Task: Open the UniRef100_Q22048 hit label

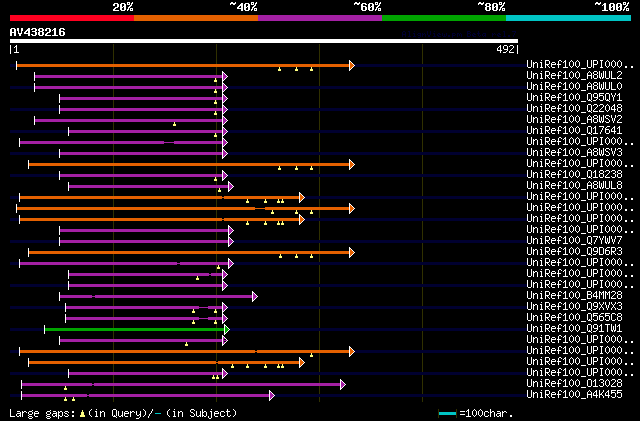Action: 574,109
